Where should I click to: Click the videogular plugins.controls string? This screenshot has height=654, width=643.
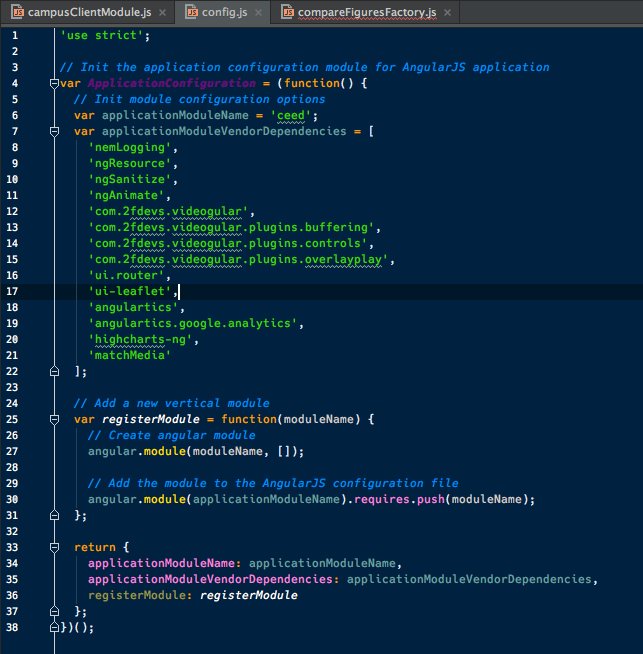click(228, 243)
